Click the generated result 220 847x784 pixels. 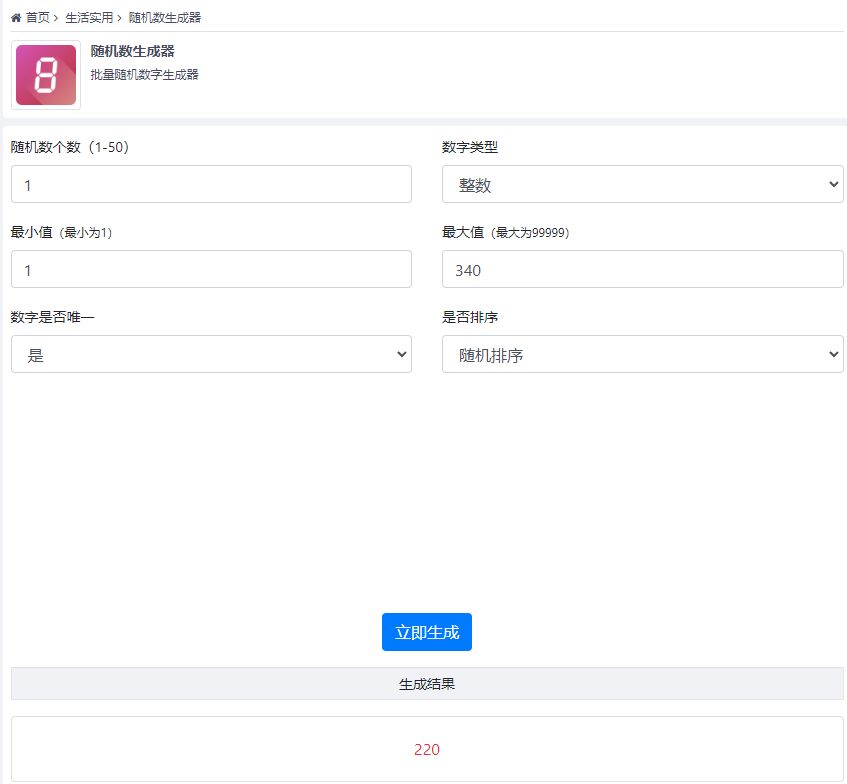click(x=427, y=749)
